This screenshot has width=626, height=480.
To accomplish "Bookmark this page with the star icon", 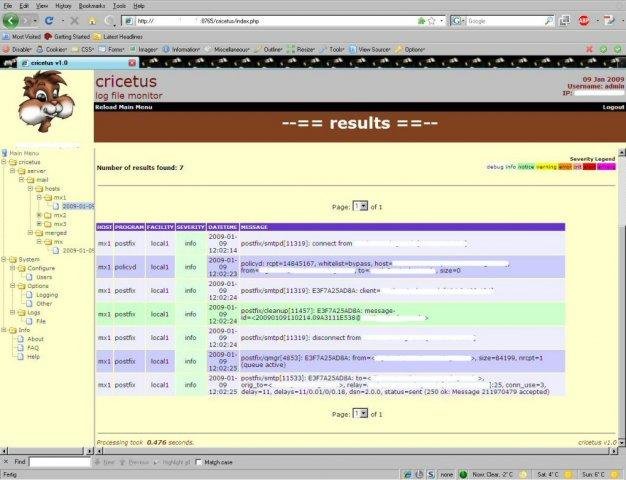I will coord(432,21).
